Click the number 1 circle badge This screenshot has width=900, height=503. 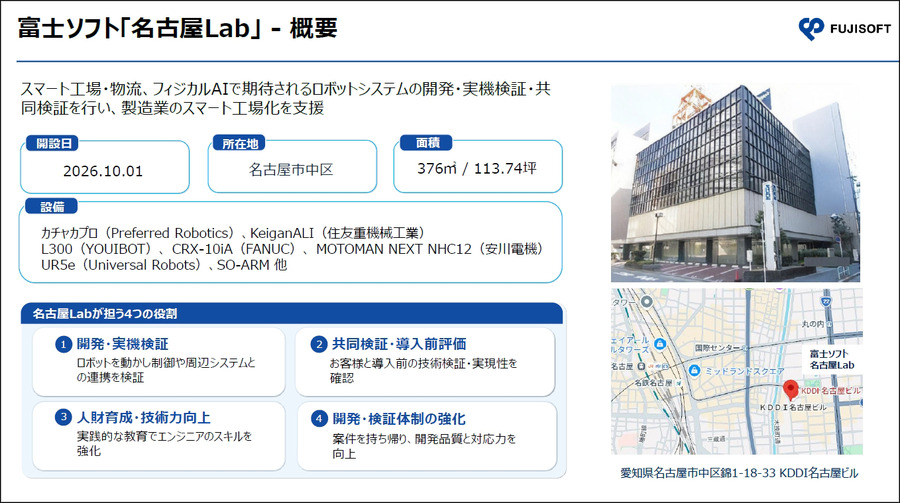coord(63,345)
